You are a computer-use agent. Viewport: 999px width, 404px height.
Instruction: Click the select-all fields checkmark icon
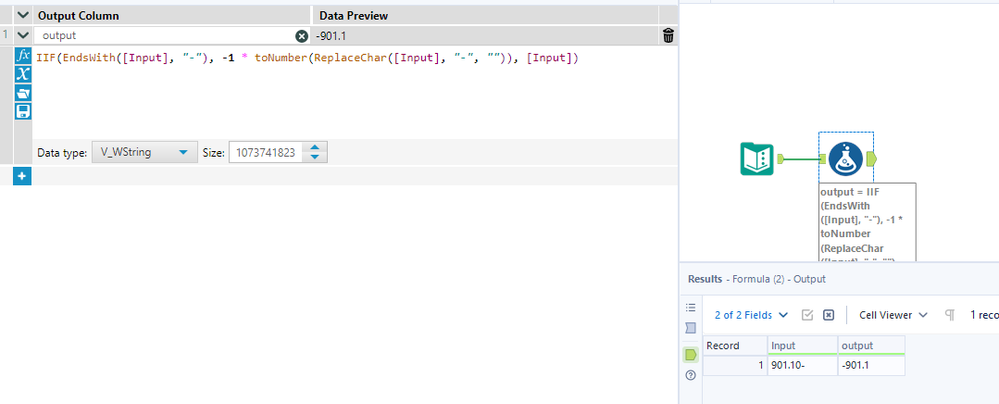coord(807,314)
